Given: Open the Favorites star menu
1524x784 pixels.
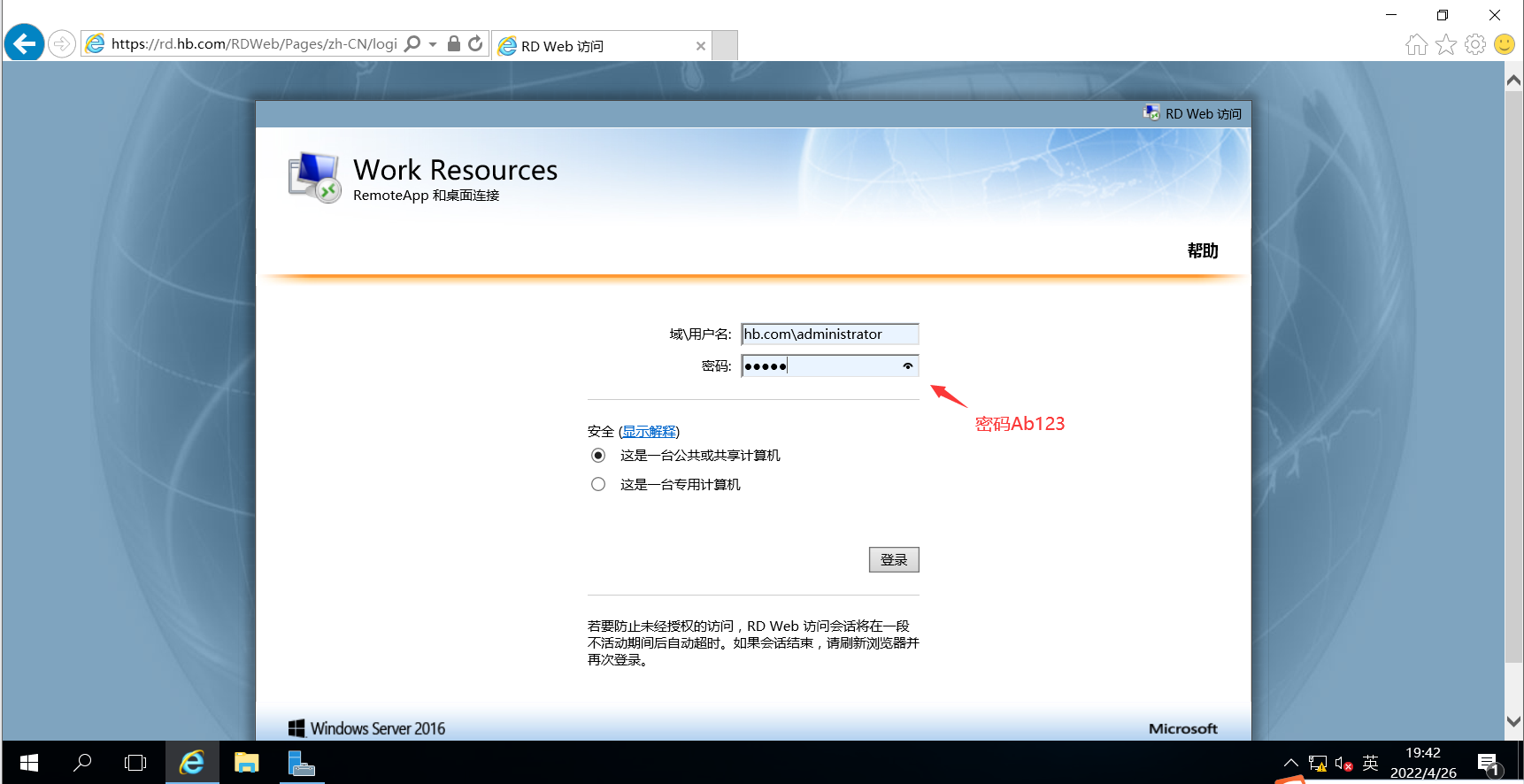Looking at the screenshot, I should pos(1446,44).
